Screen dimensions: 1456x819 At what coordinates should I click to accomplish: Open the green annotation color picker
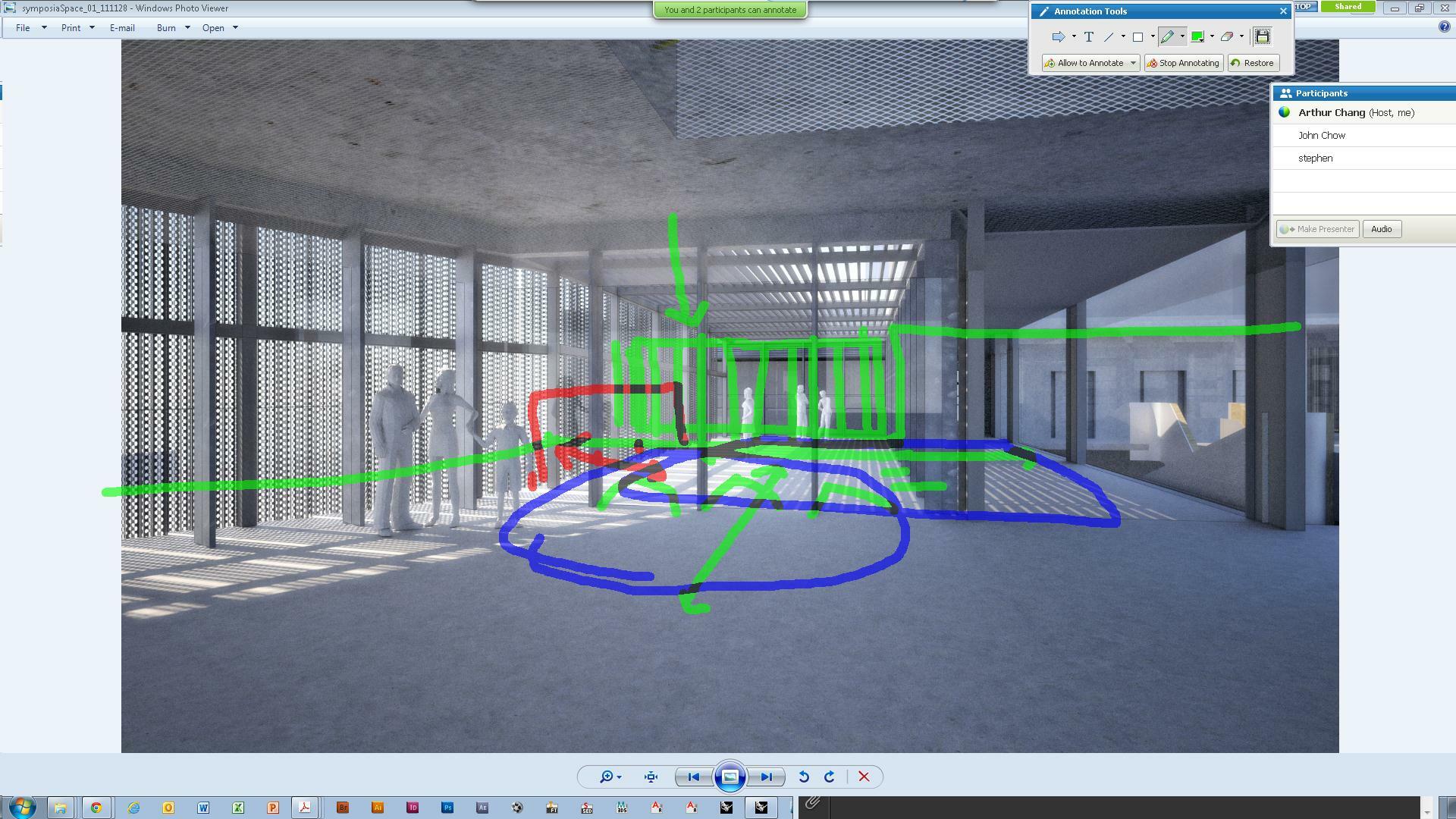1197,36
